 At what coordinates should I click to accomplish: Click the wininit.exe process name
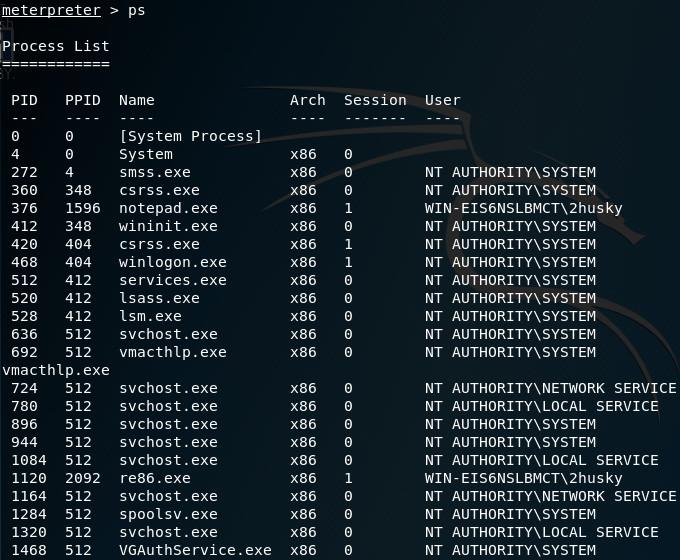(168, 226)
